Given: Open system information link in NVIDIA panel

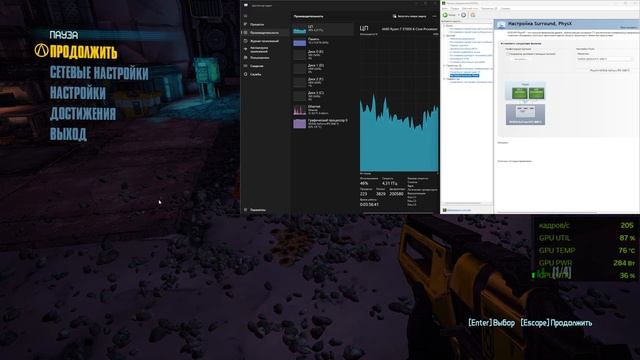Looking at the screenshot, I should pos(459,210).
